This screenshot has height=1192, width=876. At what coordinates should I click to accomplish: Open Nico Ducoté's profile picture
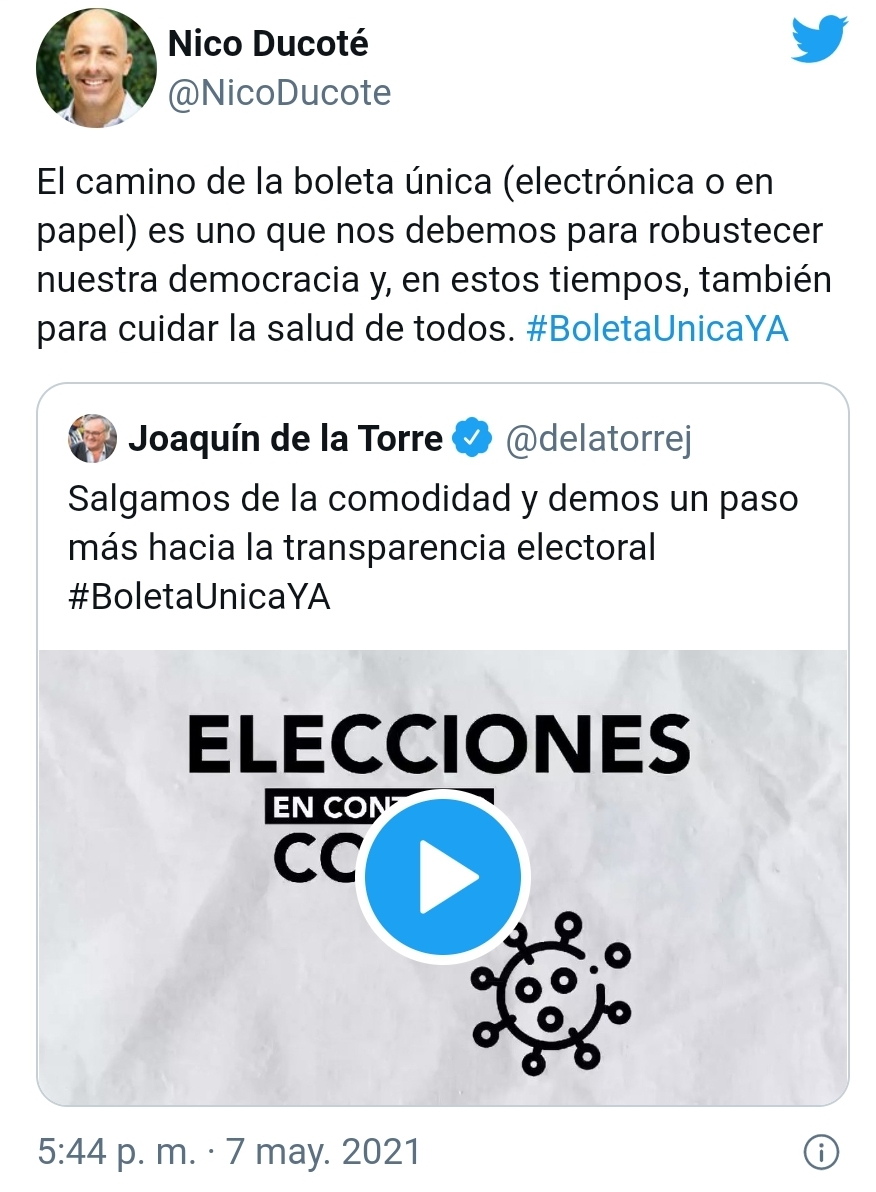(x=96, y=68)
